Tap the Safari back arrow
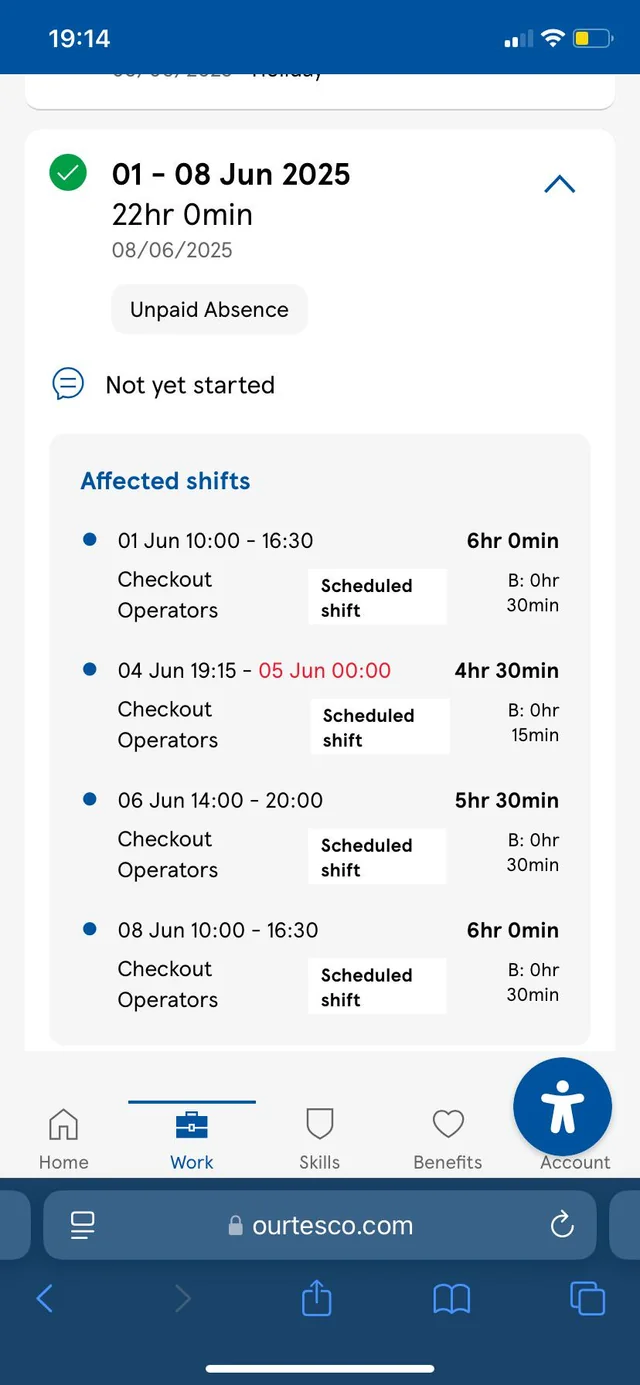 [44, 1298]
